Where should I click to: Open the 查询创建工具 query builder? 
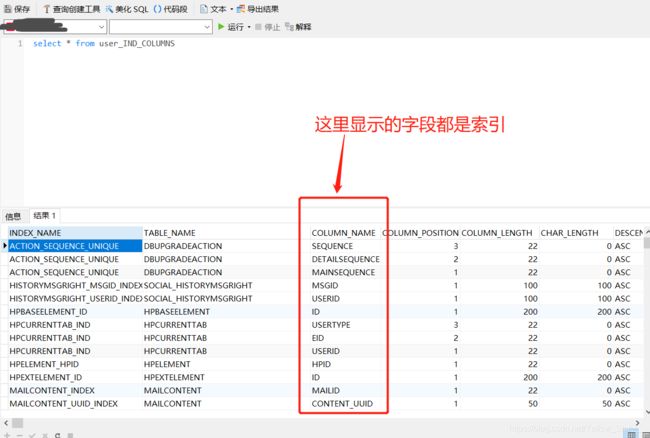[72, 9]
